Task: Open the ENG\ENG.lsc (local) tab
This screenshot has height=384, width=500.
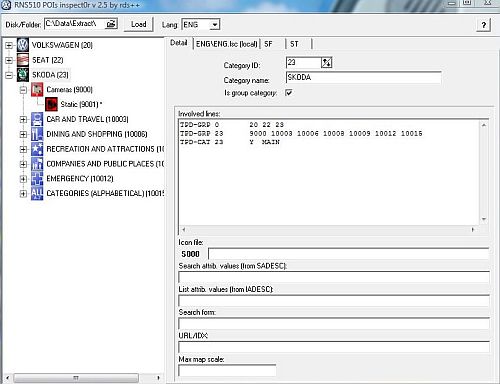Action: coord(227,44)
